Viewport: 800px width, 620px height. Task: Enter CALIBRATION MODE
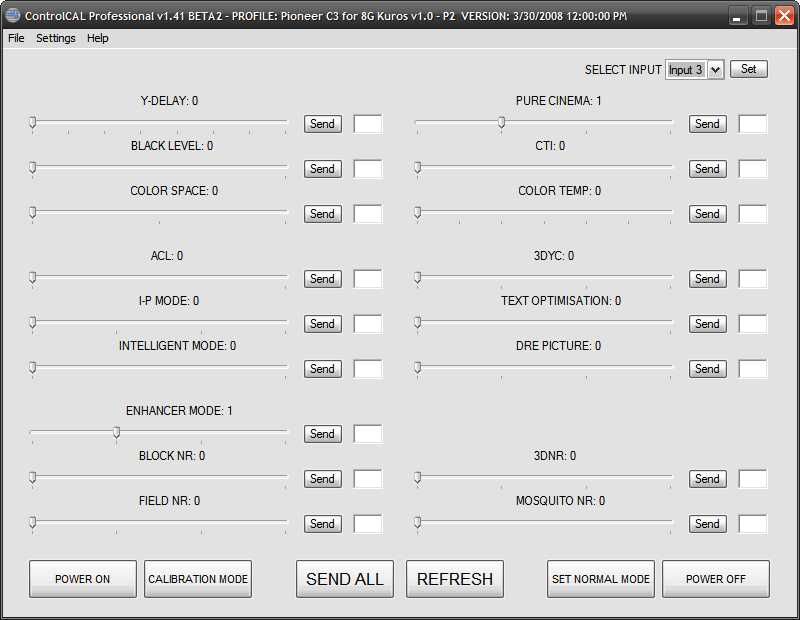198,579
